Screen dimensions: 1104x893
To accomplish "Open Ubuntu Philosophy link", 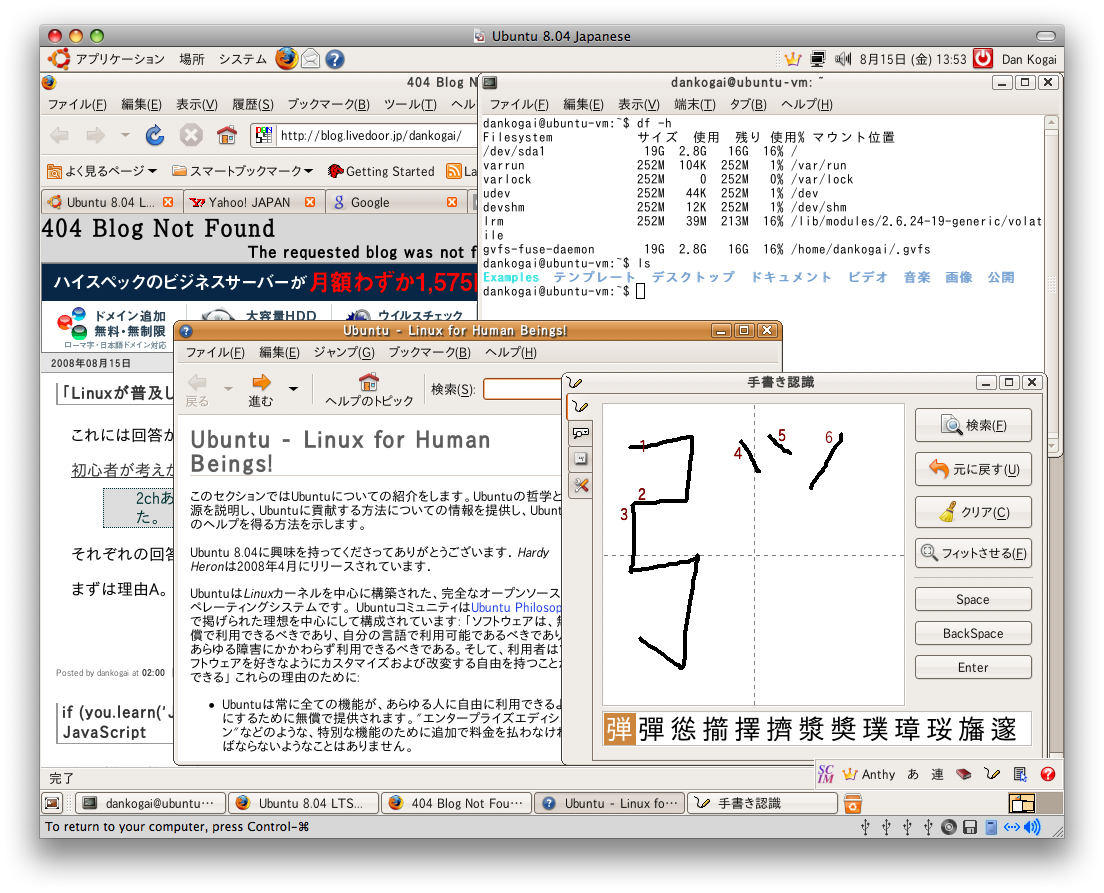I will point(515,607).
